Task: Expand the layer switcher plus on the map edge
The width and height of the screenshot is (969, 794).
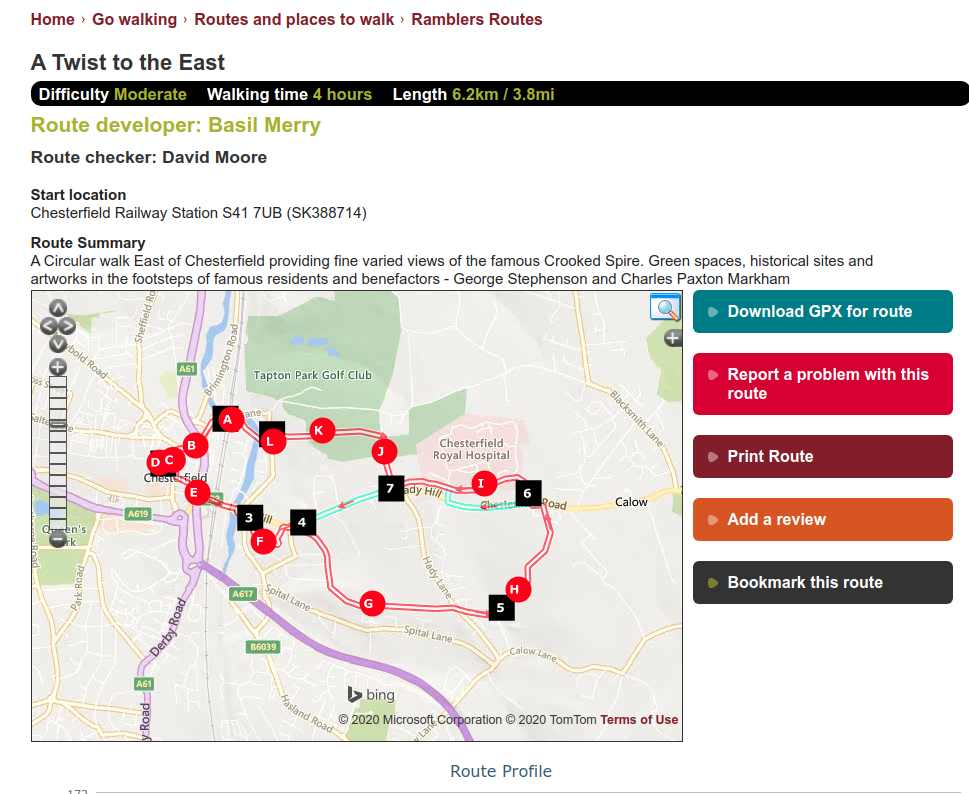Action: click(673, 338)
